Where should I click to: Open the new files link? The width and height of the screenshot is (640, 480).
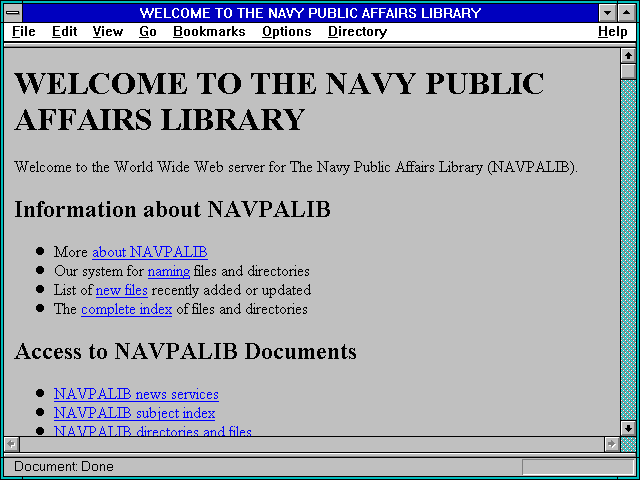pos(122,290)
